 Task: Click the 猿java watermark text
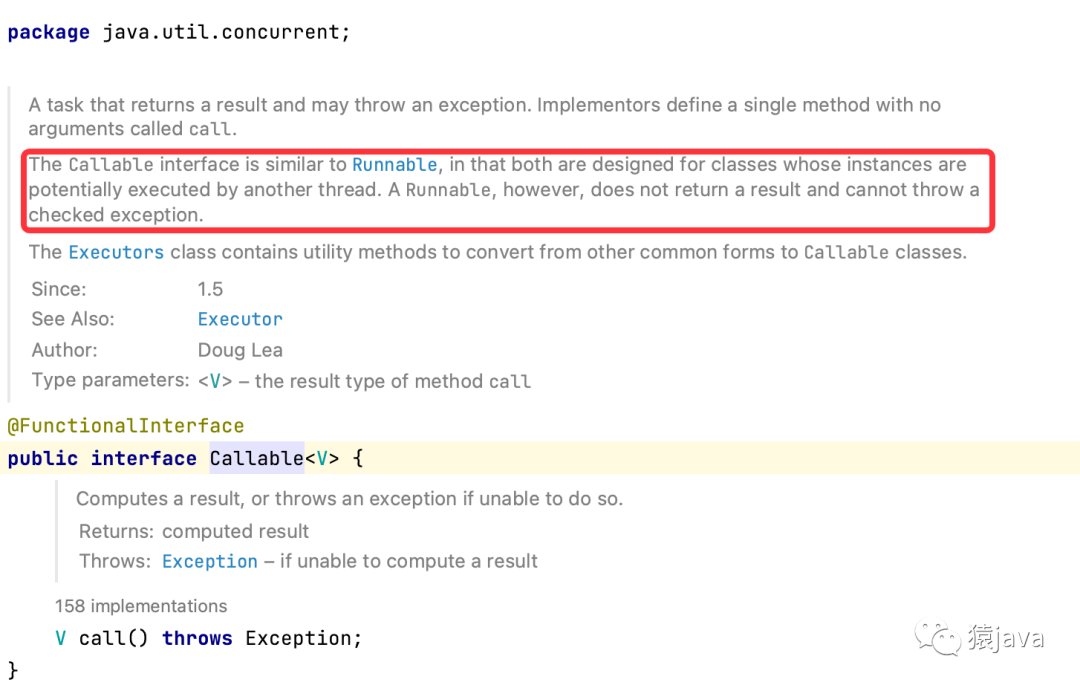(1006, 638)
